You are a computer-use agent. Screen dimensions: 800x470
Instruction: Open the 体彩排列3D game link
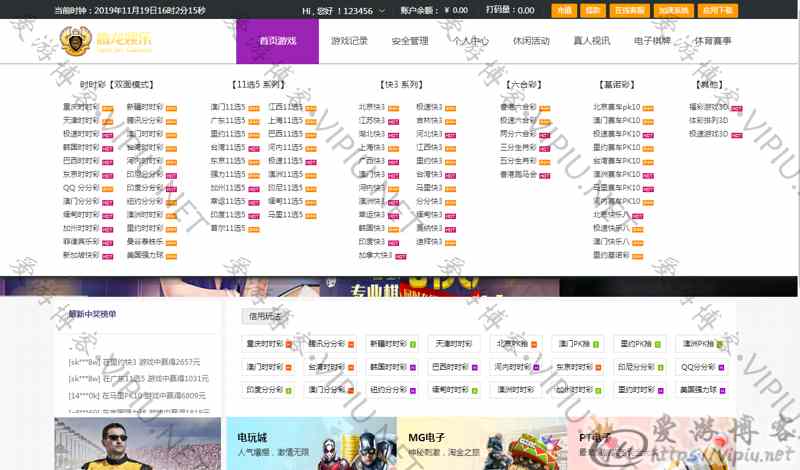click(708, 120)
